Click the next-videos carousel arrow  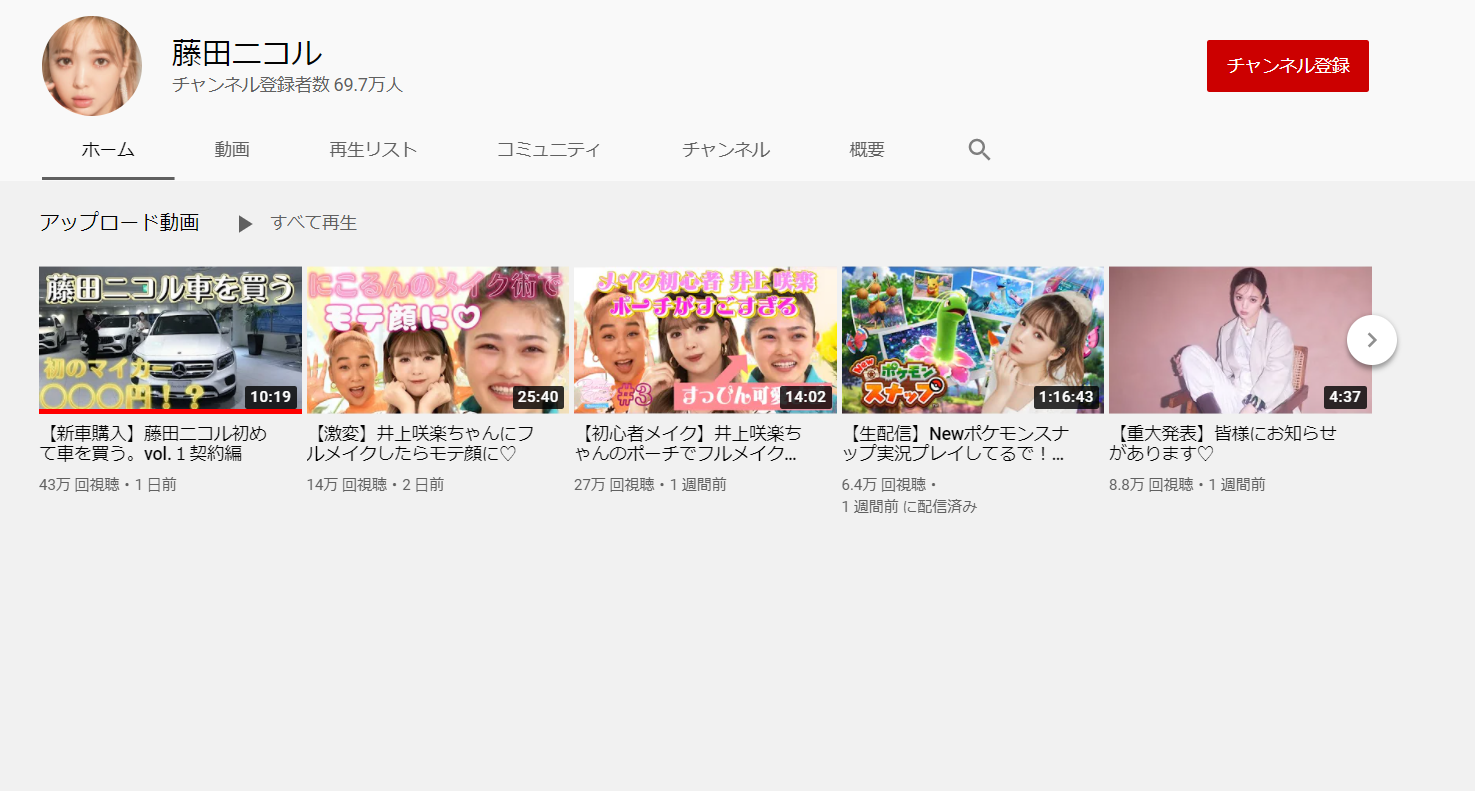(x=1372, y=340)
